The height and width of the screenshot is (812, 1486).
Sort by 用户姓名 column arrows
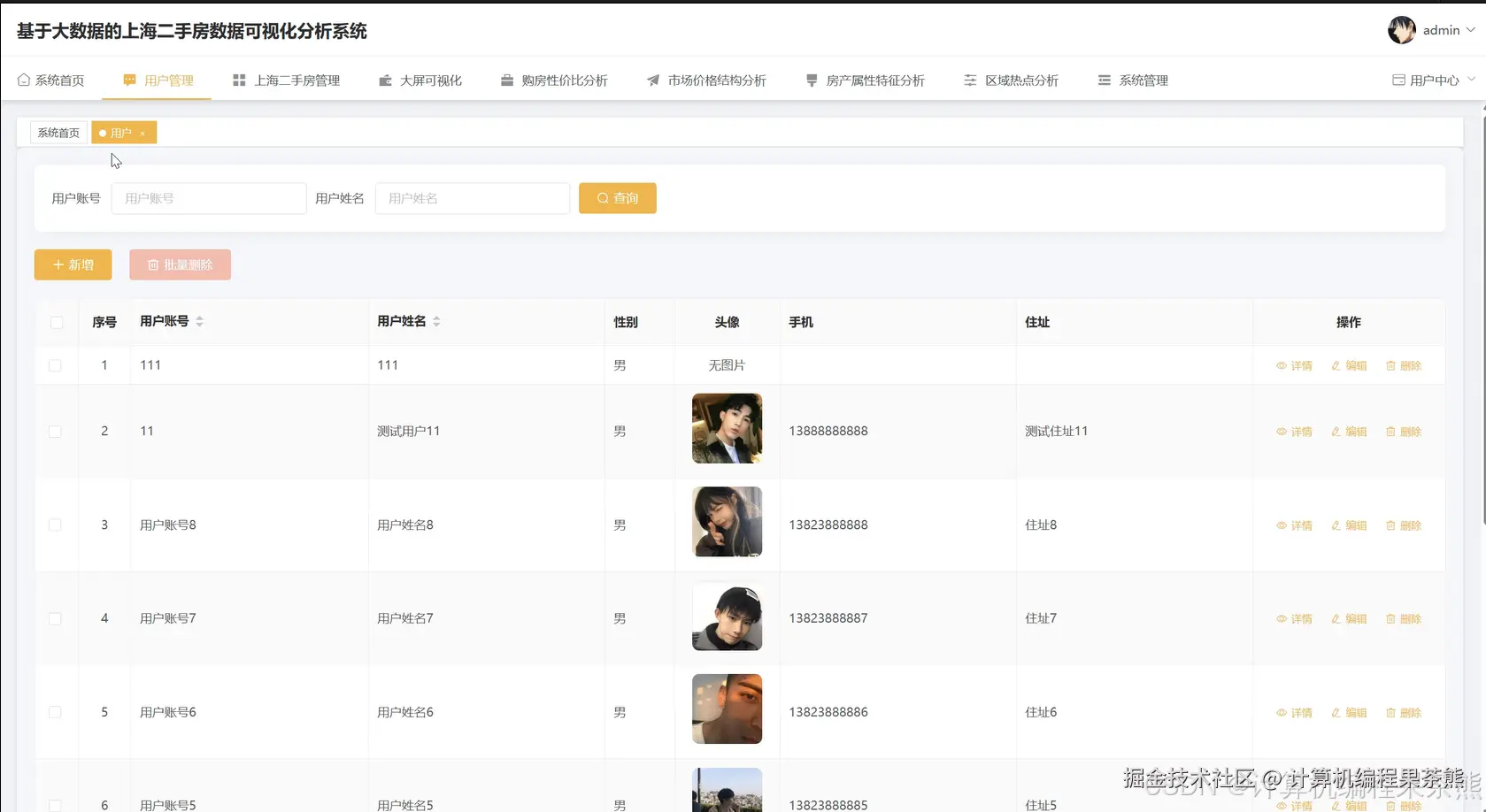[436, 322]
